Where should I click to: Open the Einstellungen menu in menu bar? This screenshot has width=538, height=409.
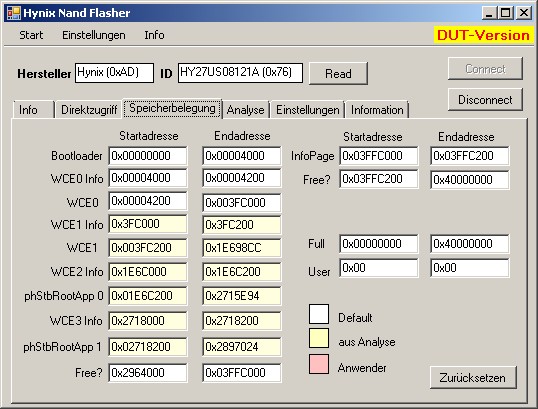(x=93, y=35)
